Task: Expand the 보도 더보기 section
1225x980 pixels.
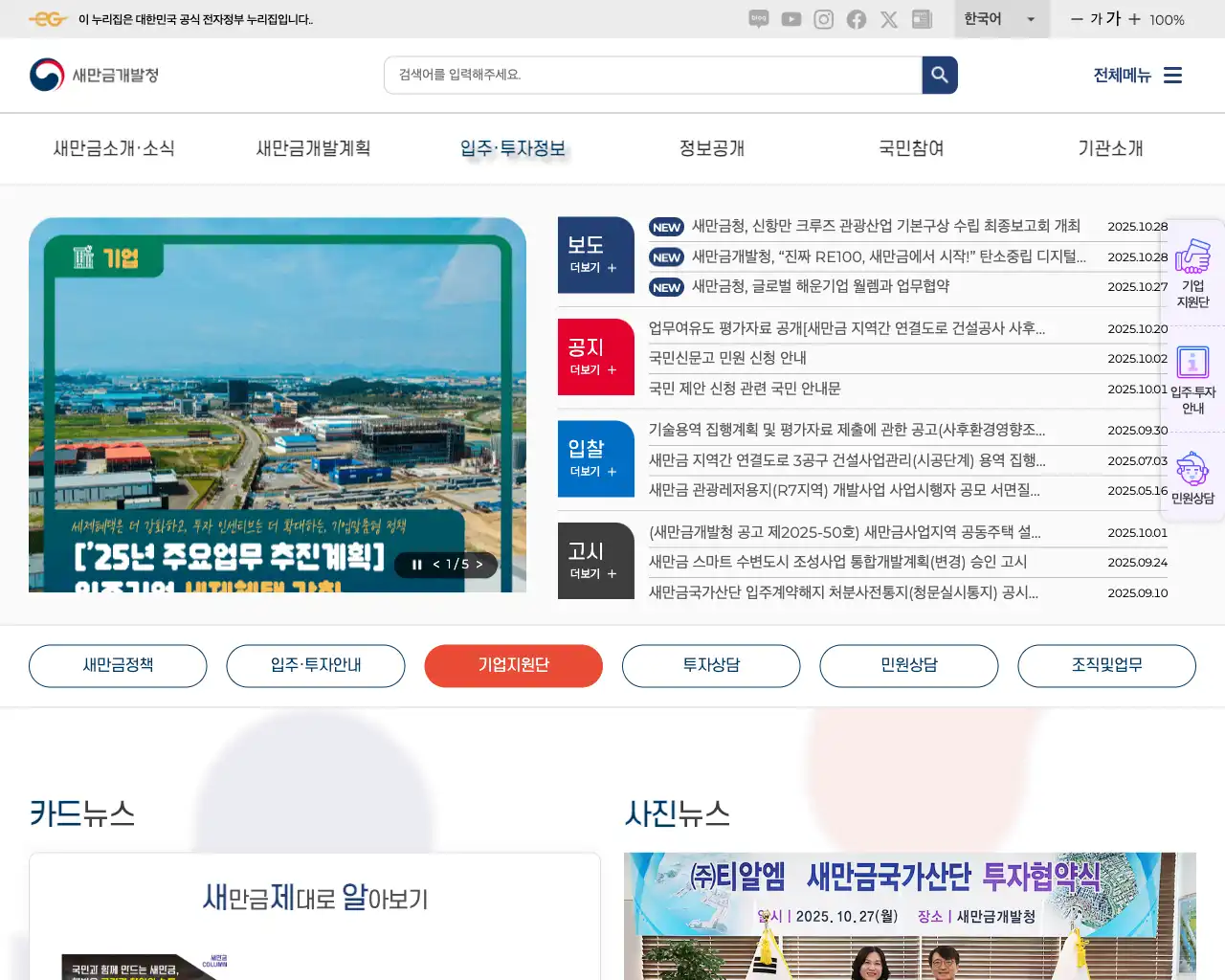Action: point(595,268)
